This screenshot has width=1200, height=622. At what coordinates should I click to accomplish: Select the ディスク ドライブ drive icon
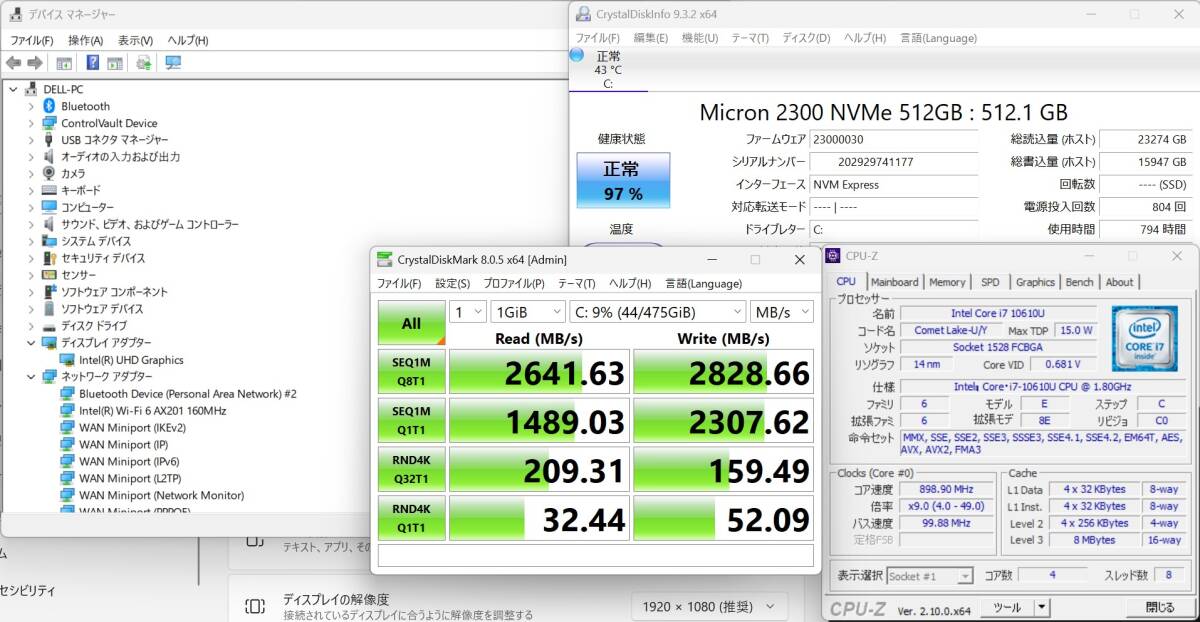click(x=49, y=326)
